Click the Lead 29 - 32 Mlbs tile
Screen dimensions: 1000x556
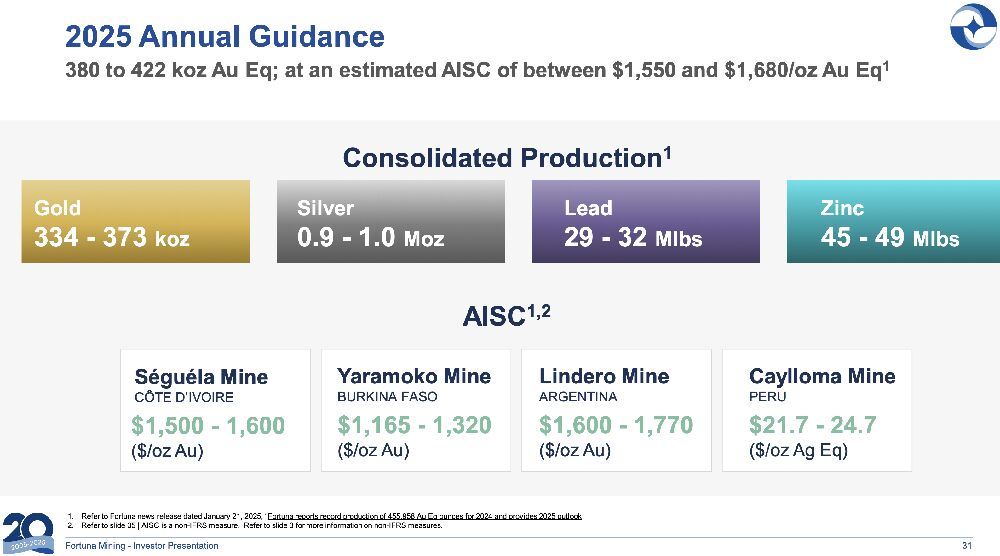tap(645, 222)
